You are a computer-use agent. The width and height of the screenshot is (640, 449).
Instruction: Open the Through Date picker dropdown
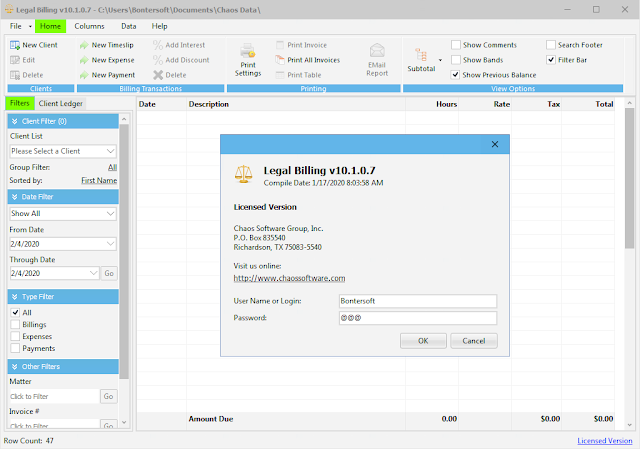coord(93,273)
